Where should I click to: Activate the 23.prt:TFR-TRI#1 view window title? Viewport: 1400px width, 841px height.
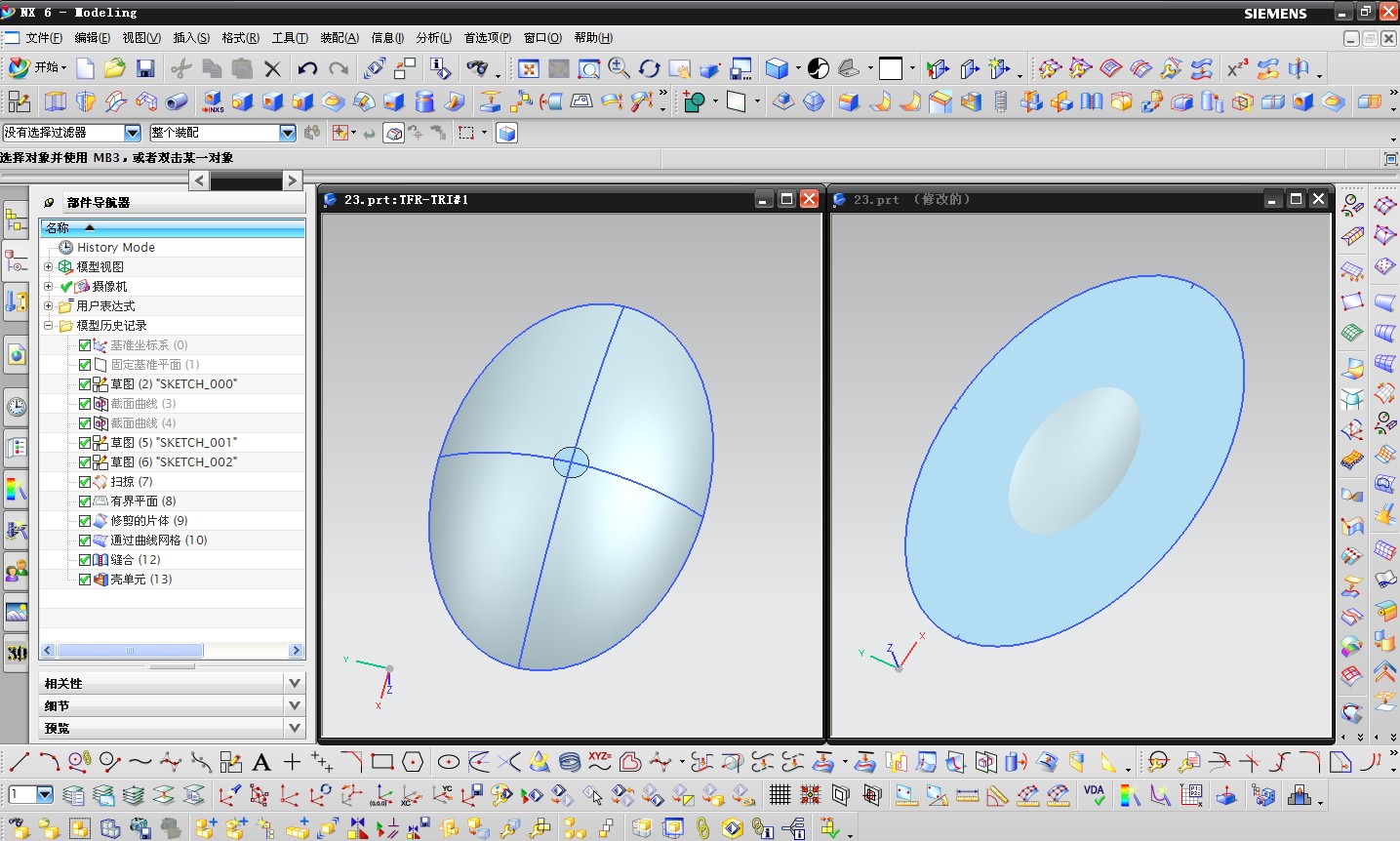click(406, 200)
